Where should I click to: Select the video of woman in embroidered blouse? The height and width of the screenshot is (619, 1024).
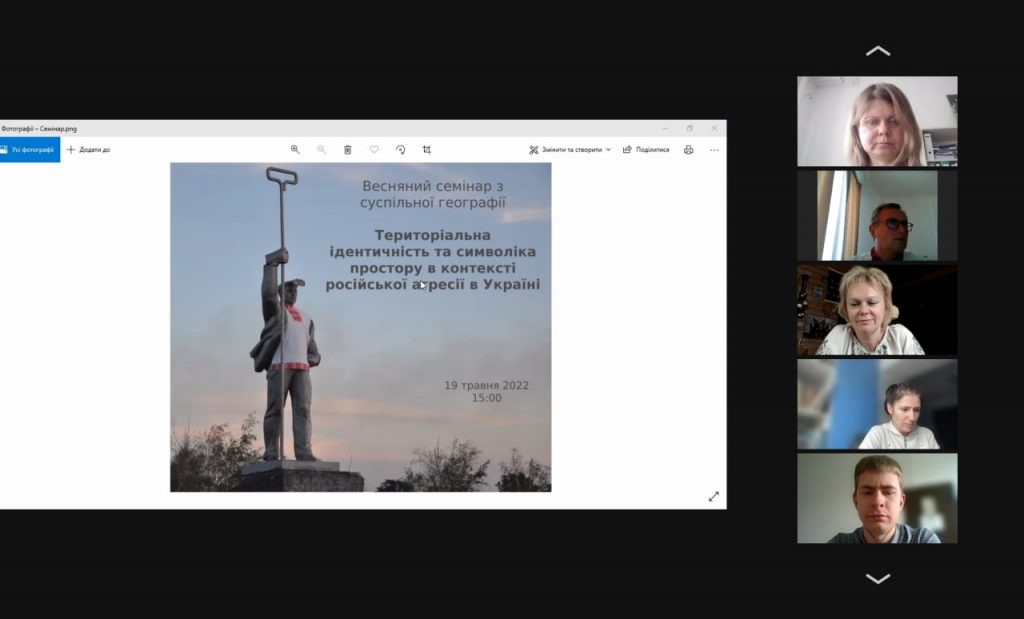click(877, 310)
